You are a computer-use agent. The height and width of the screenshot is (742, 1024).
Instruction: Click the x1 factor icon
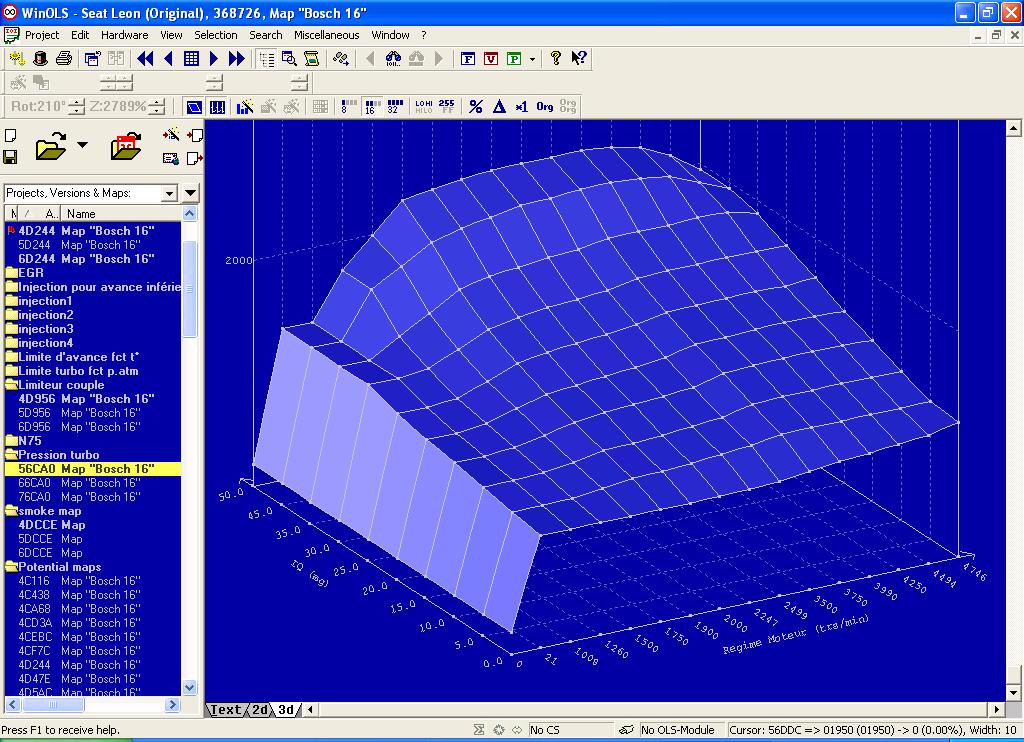(522, 106)
